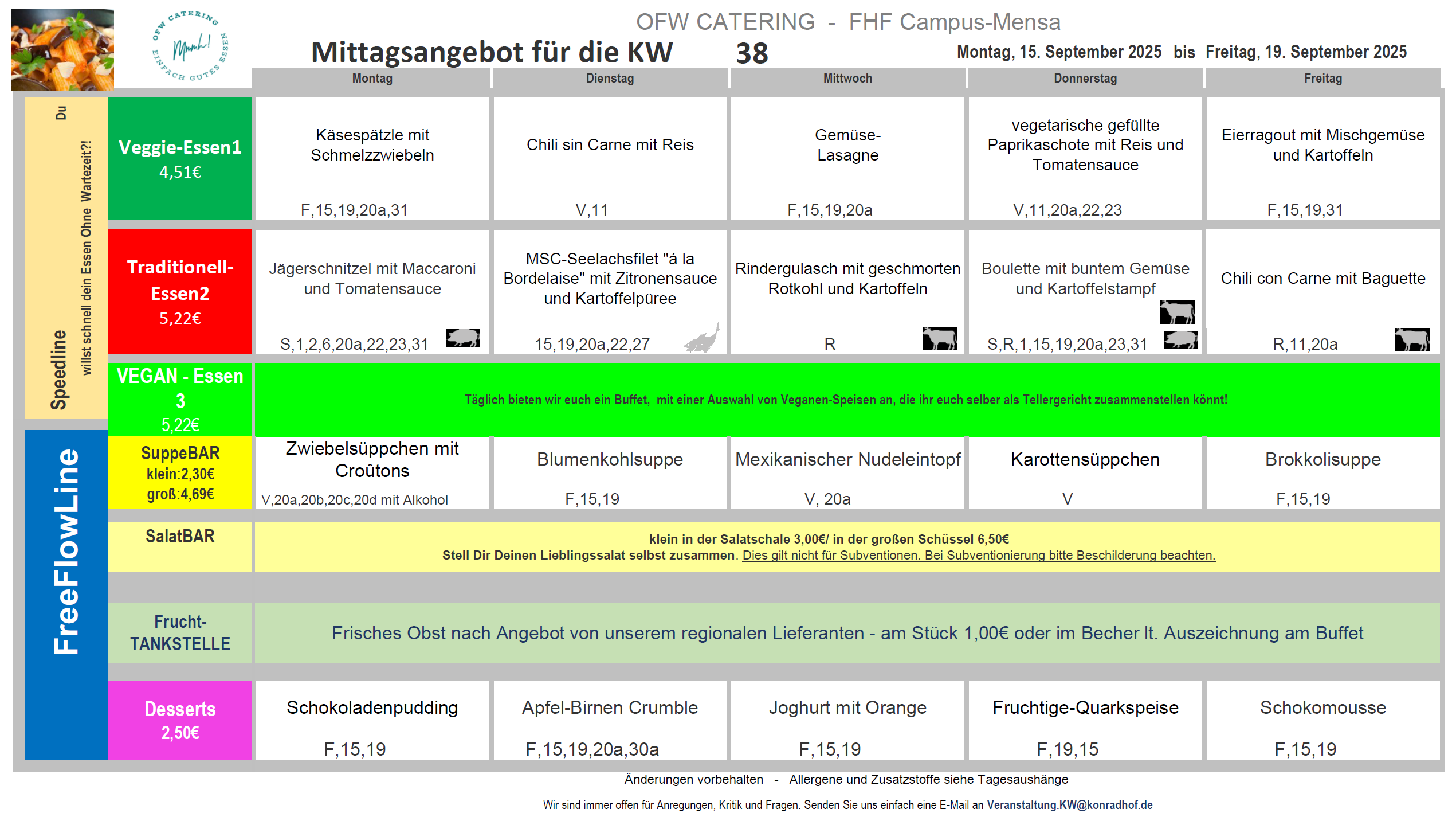Viewport: 1456px width, 817px height.
Task: Select the Montag column header
Action: 372,79
